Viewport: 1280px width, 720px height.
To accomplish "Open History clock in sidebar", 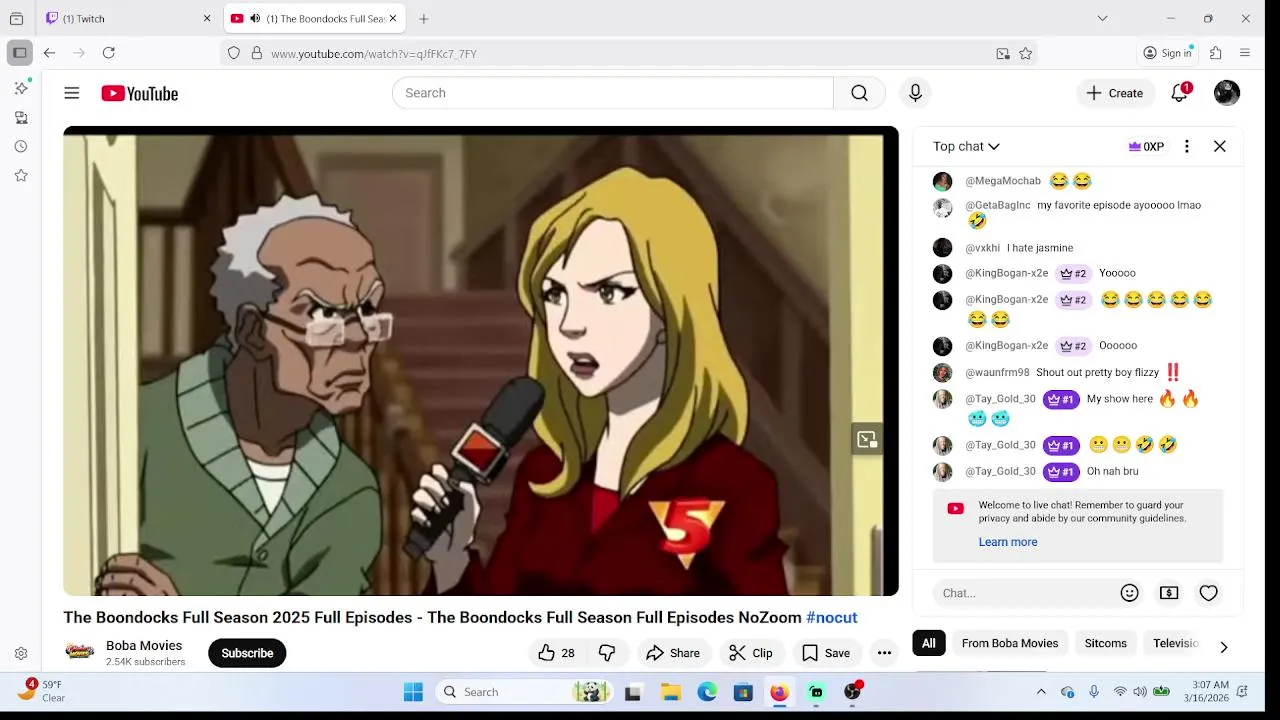I will coord(21,146).
